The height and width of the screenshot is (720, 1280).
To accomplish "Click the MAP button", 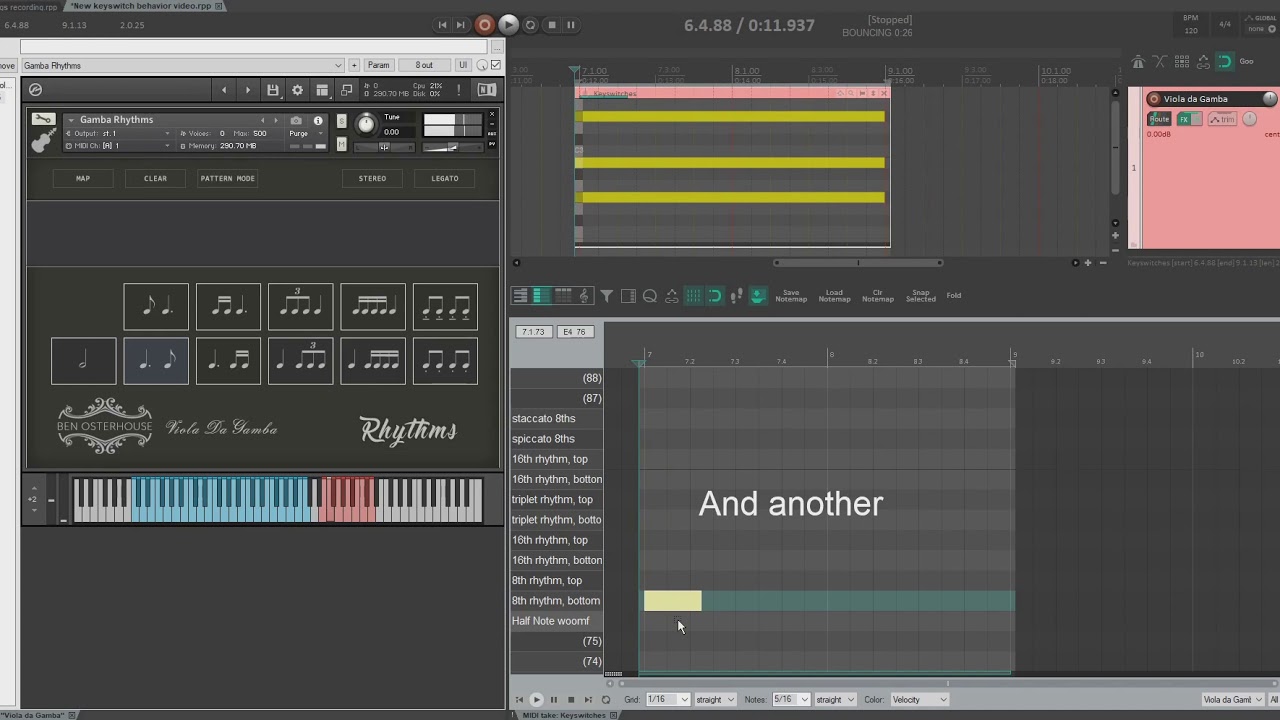I will coord(83,178).
